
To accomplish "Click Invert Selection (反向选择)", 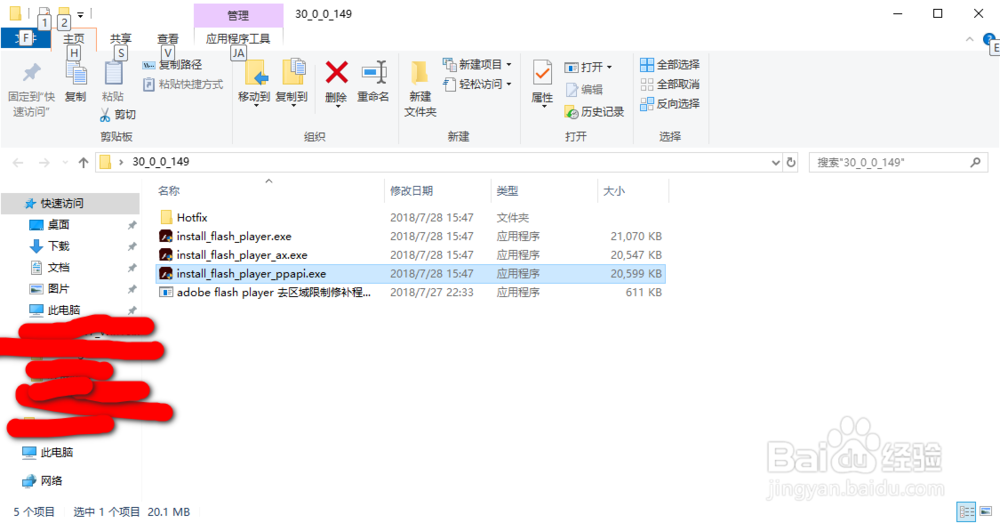I will (670, 103).
